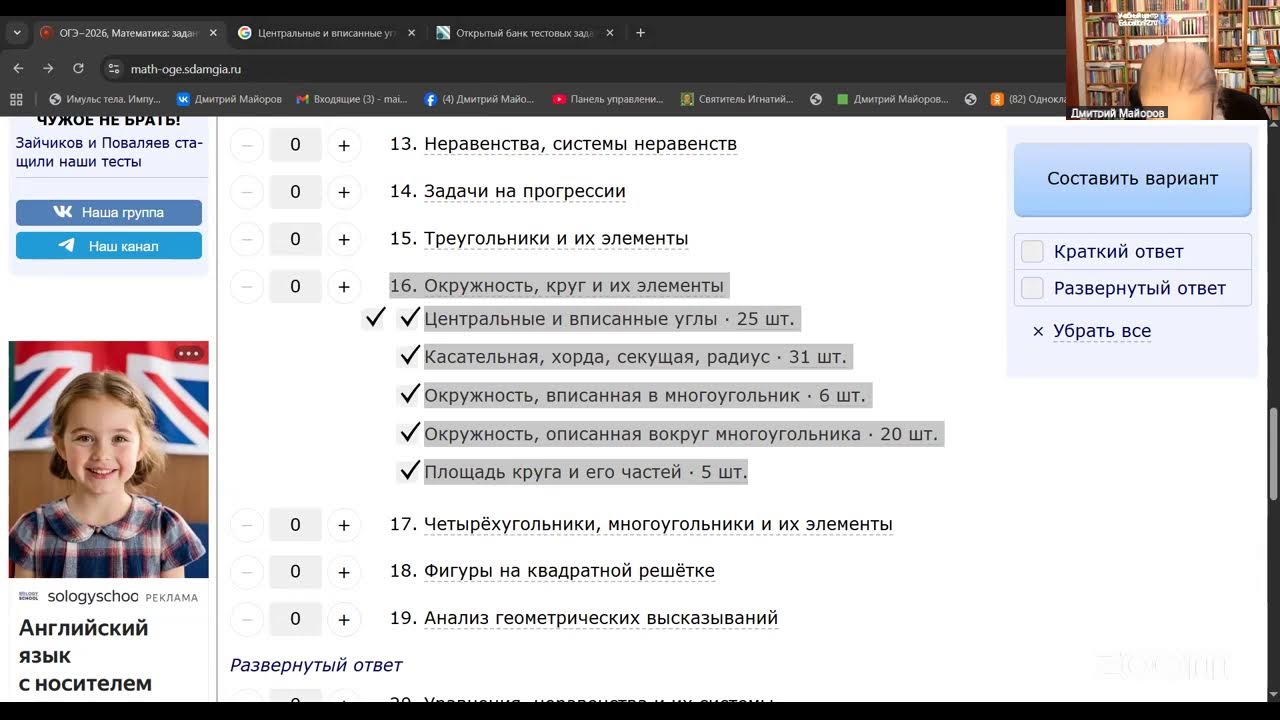
Task: Open the ad options three-dots menu
Action: pyautogui.click(x=188, y=353)
